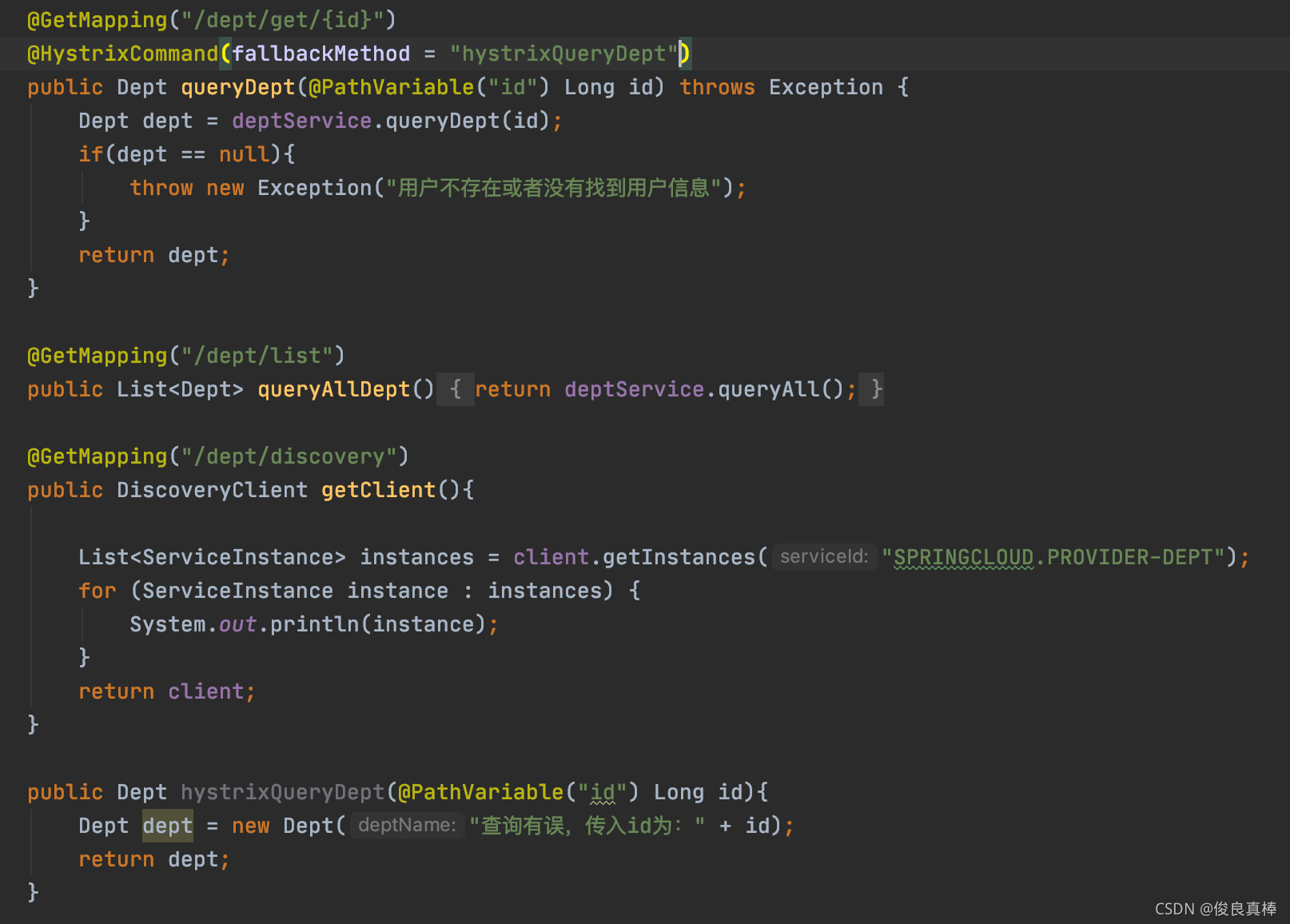Click System.out.println(instance) statement
The image size is (1290, 924).
click(314, 624)
